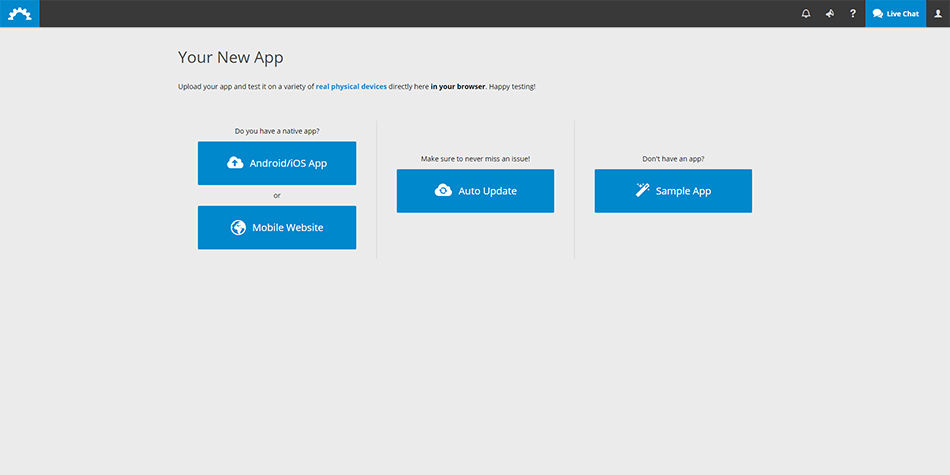The image size is (950, 475).
Task: Open the notifications bell icon
Action: pos(806,13)
